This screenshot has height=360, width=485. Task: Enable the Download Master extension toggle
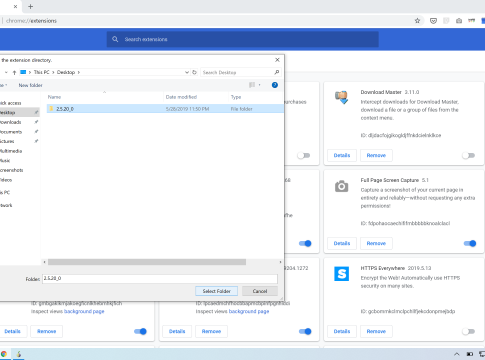coord(468,155)
